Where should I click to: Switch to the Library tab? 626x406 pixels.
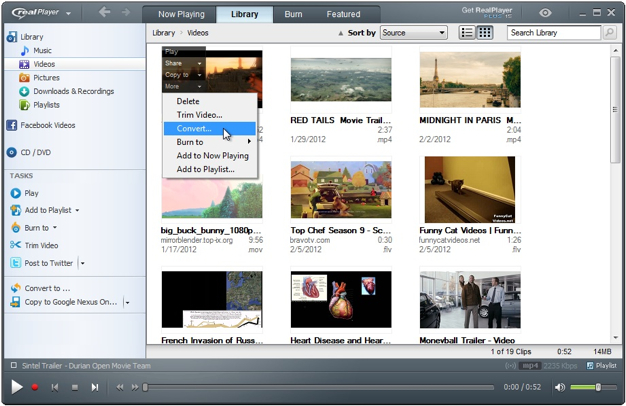coord(244,14)
